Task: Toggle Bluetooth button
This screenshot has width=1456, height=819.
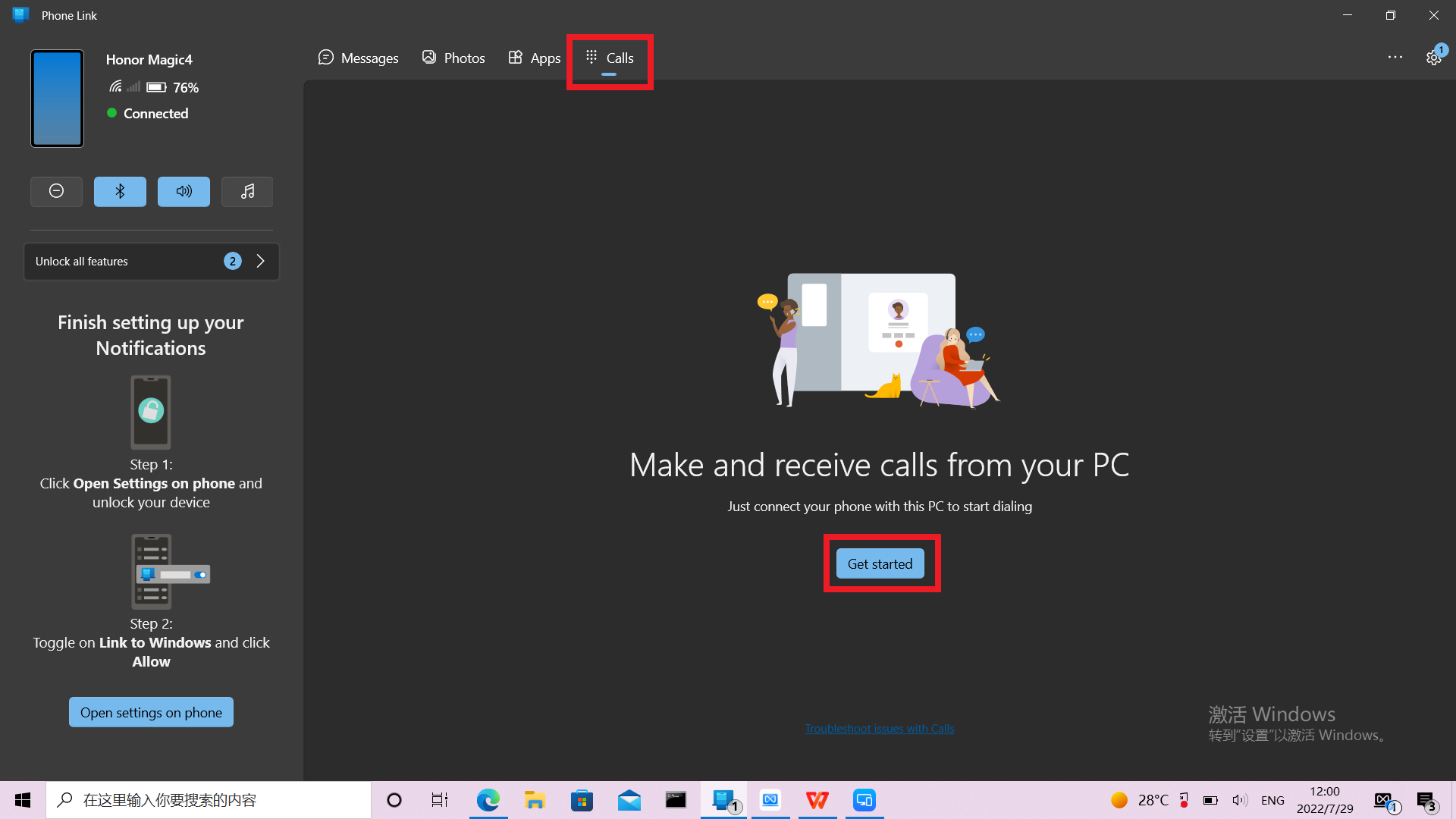Action: (x=120, y=191)
